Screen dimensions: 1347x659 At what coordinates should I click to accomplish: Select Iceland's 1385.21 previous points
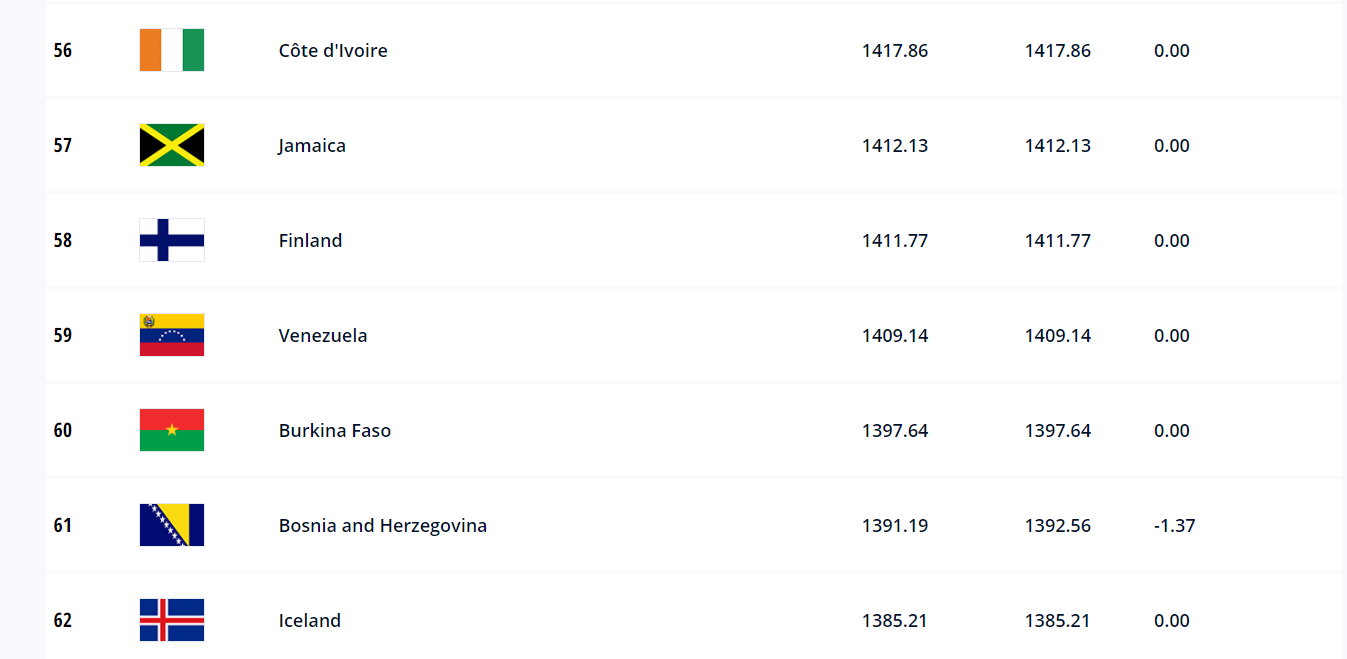point(1058,621)
